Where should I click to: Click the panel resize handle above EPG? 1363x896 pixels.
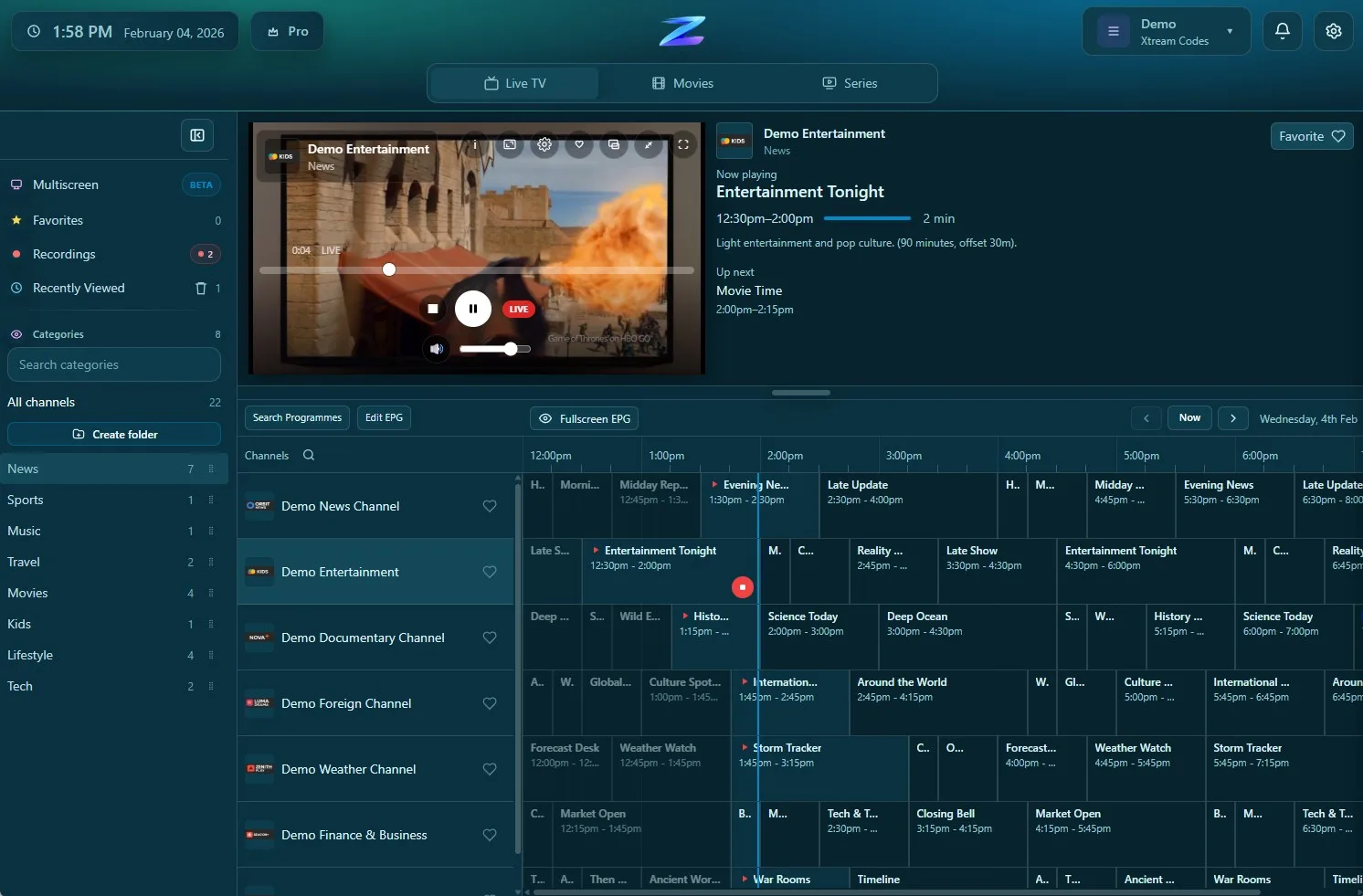click(801, 393)
